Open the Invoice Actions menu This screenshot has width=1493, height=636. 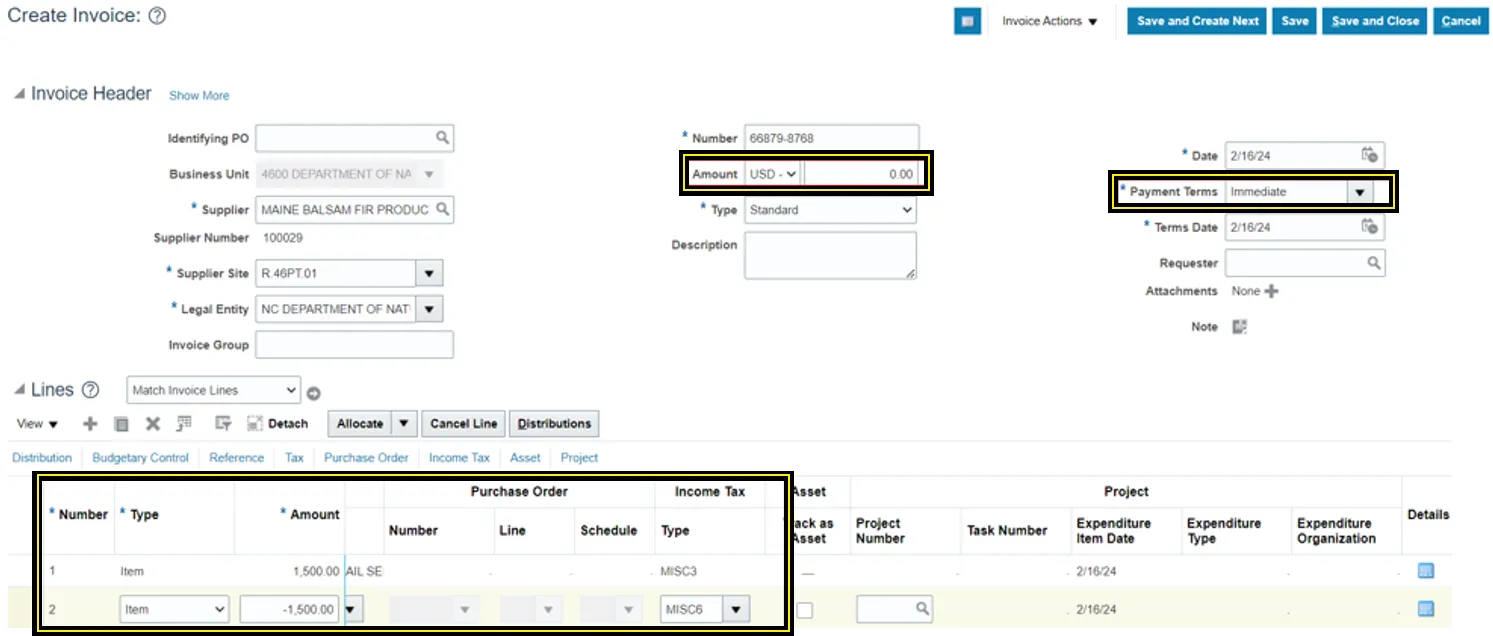tap(1049, 21)
